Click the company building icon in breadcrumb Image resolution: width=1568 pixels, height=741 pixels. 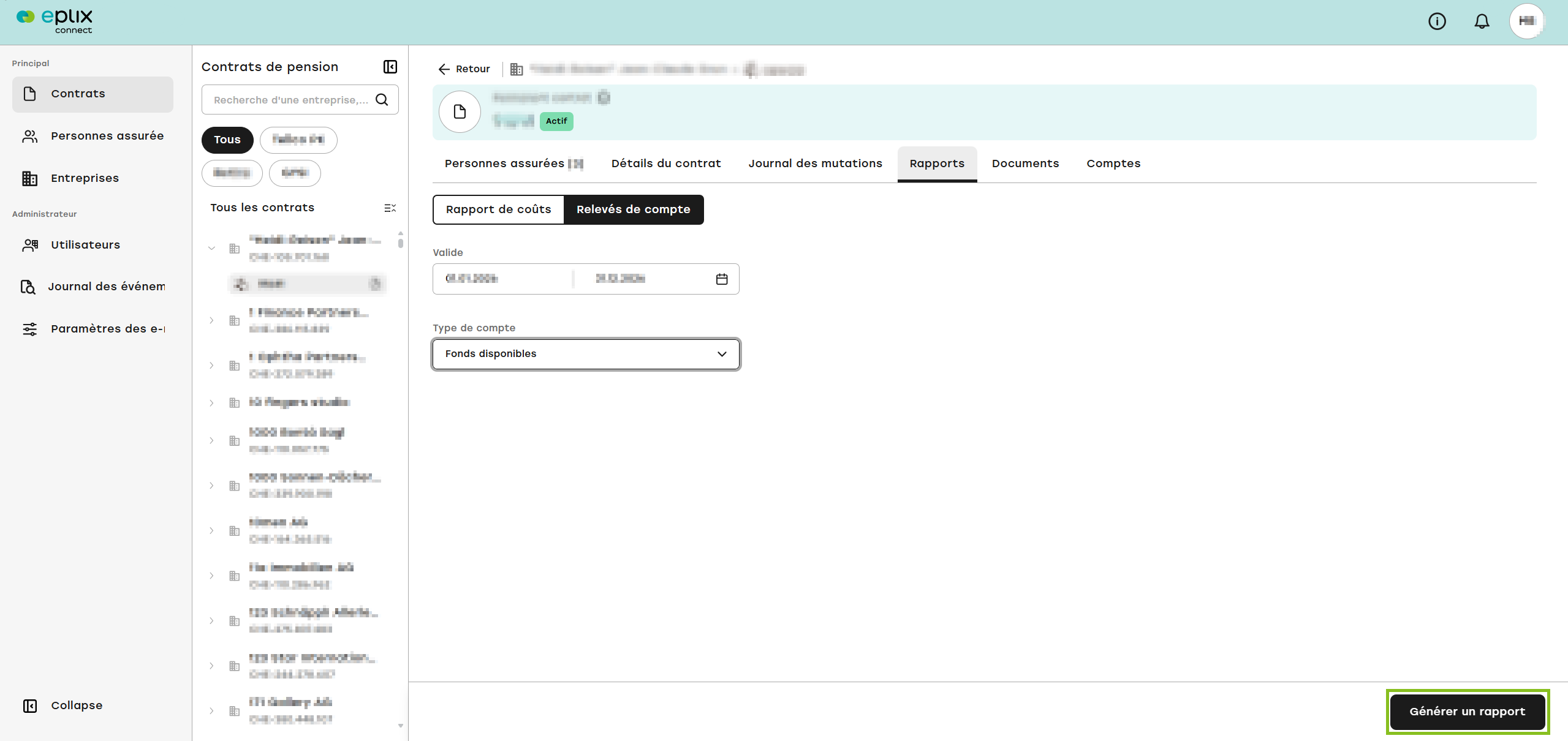pyautogui.click(x=517, y=69)
